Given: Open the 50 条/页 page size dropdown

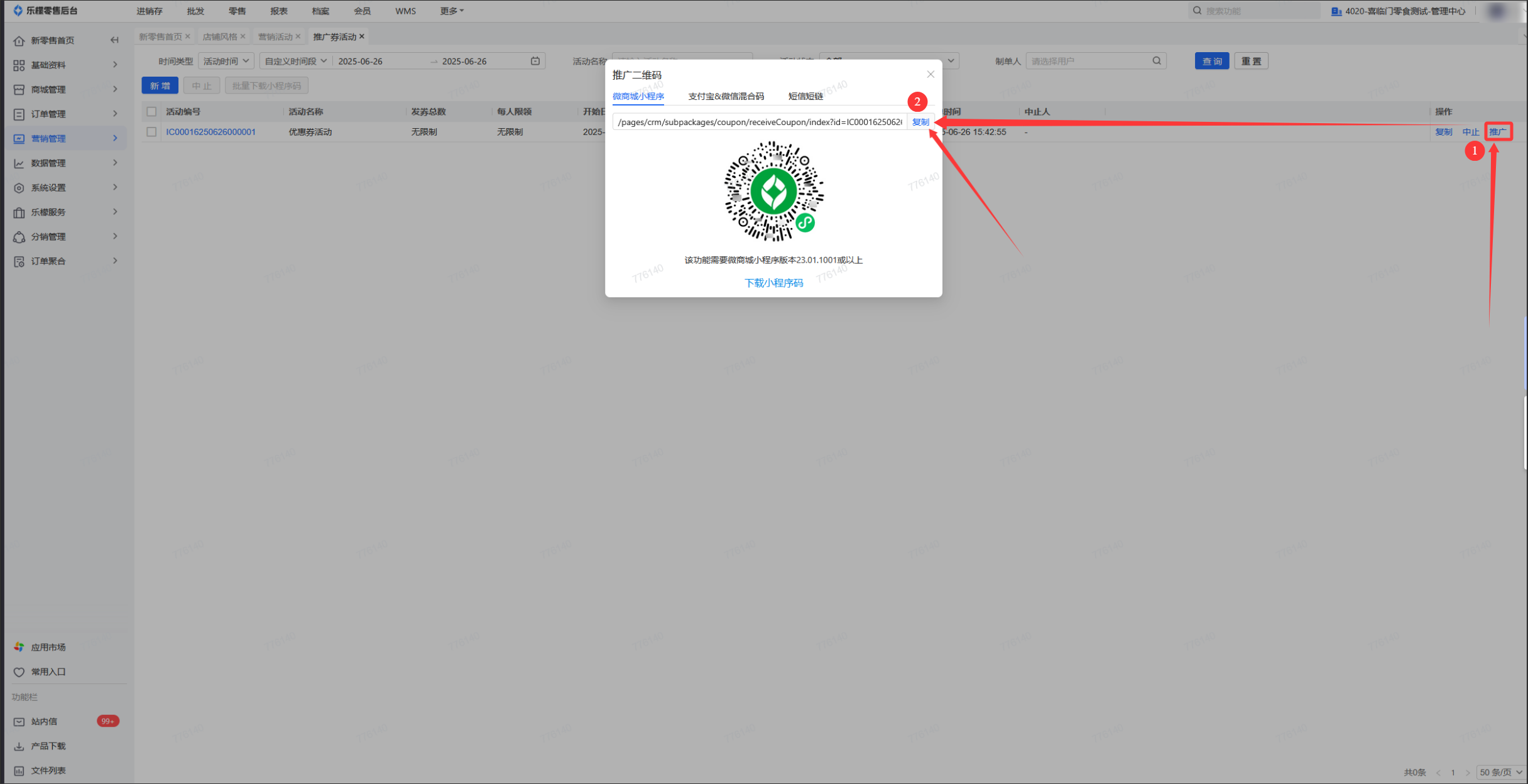Looking at the screenshot, I should pos(1501,772).
